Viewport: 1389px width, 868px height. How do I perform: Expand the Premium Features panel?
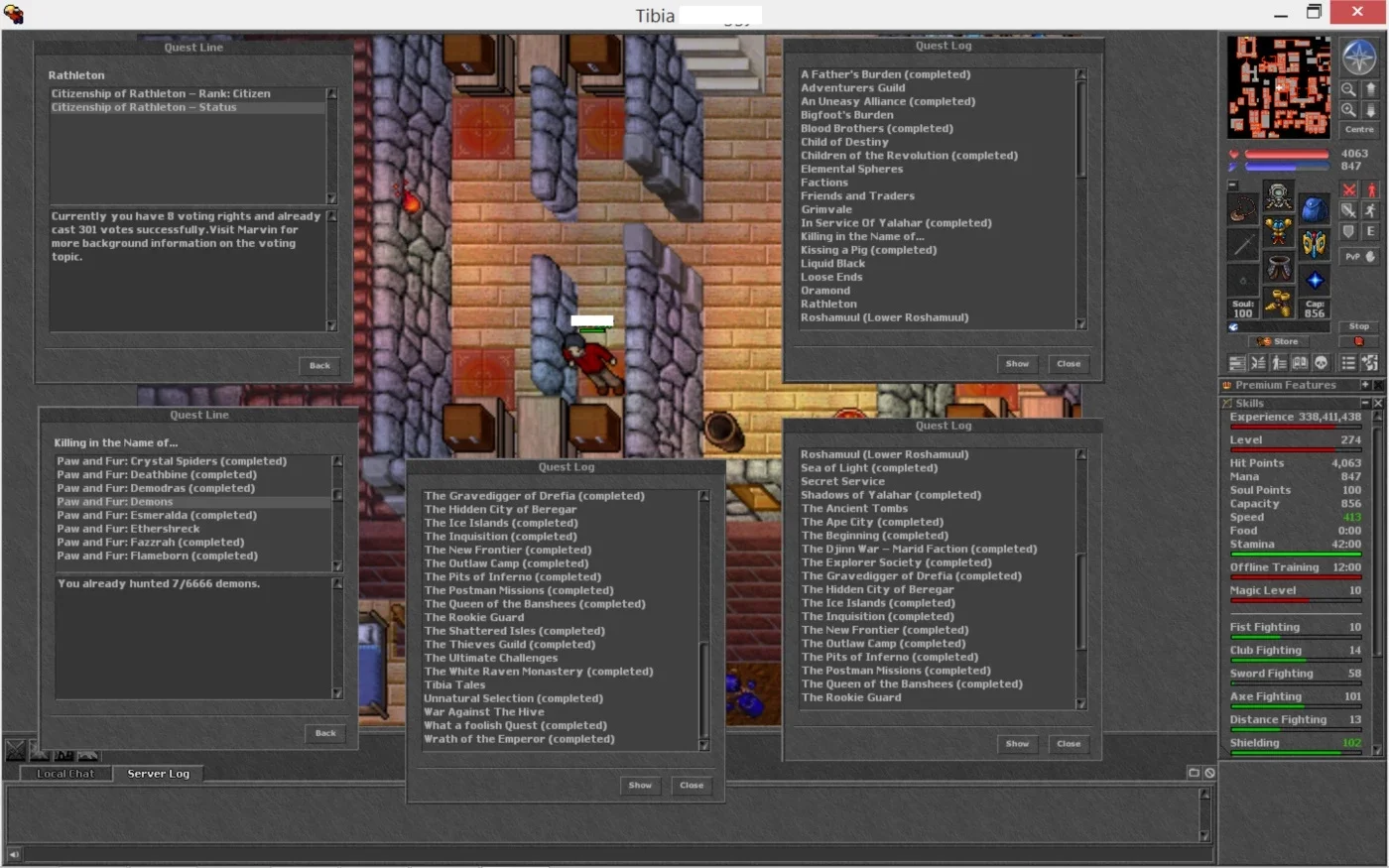click(x=1365, y=385)
